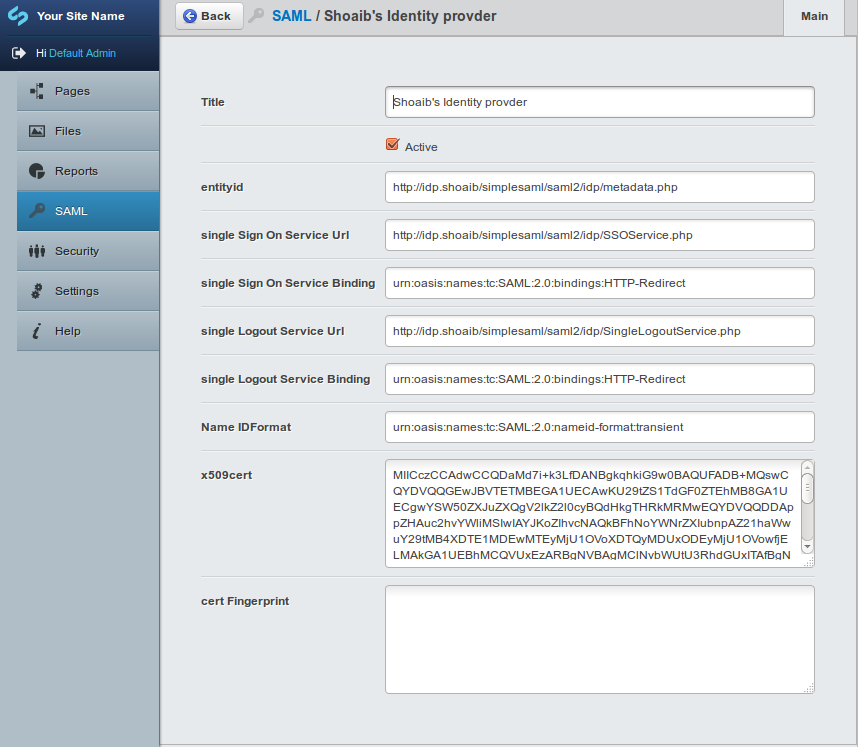Follow the SAML breadcrumb link
The height and width of the screenshot is (747, 858).
point(292,15)
